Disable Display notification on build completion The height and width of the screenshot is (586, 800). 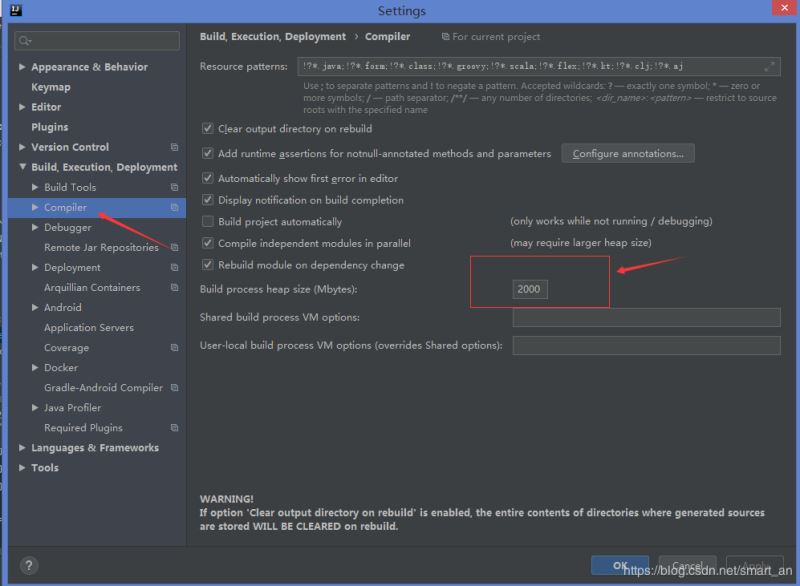(207, 202)
